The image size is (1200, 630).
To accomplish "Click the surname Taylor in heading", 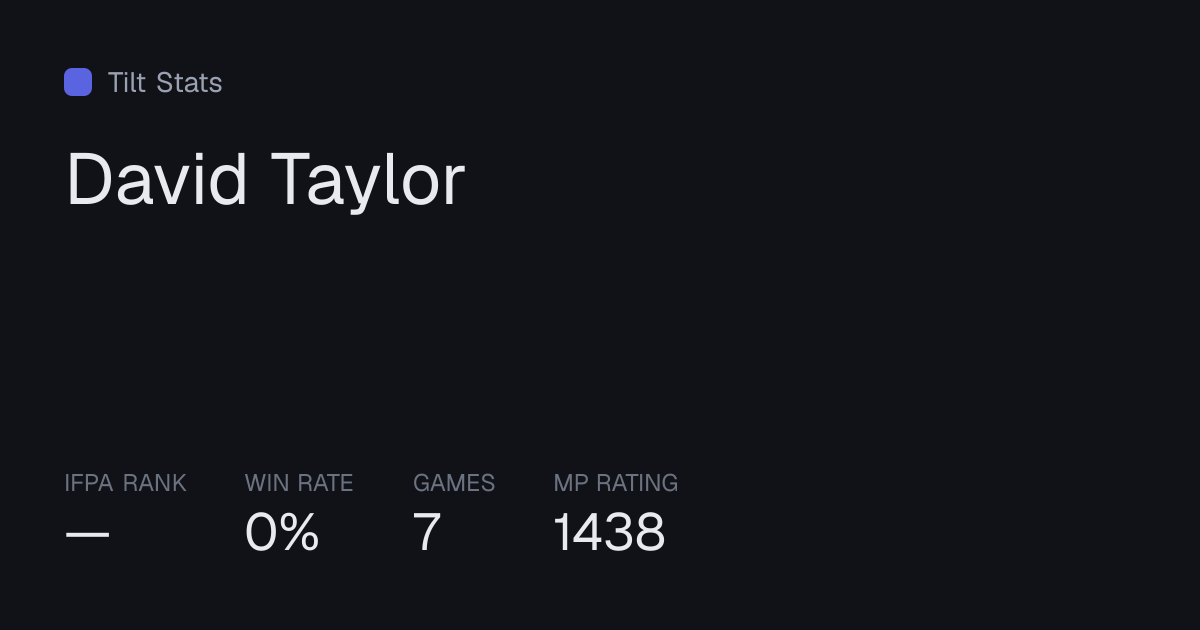I will (369, 182).
